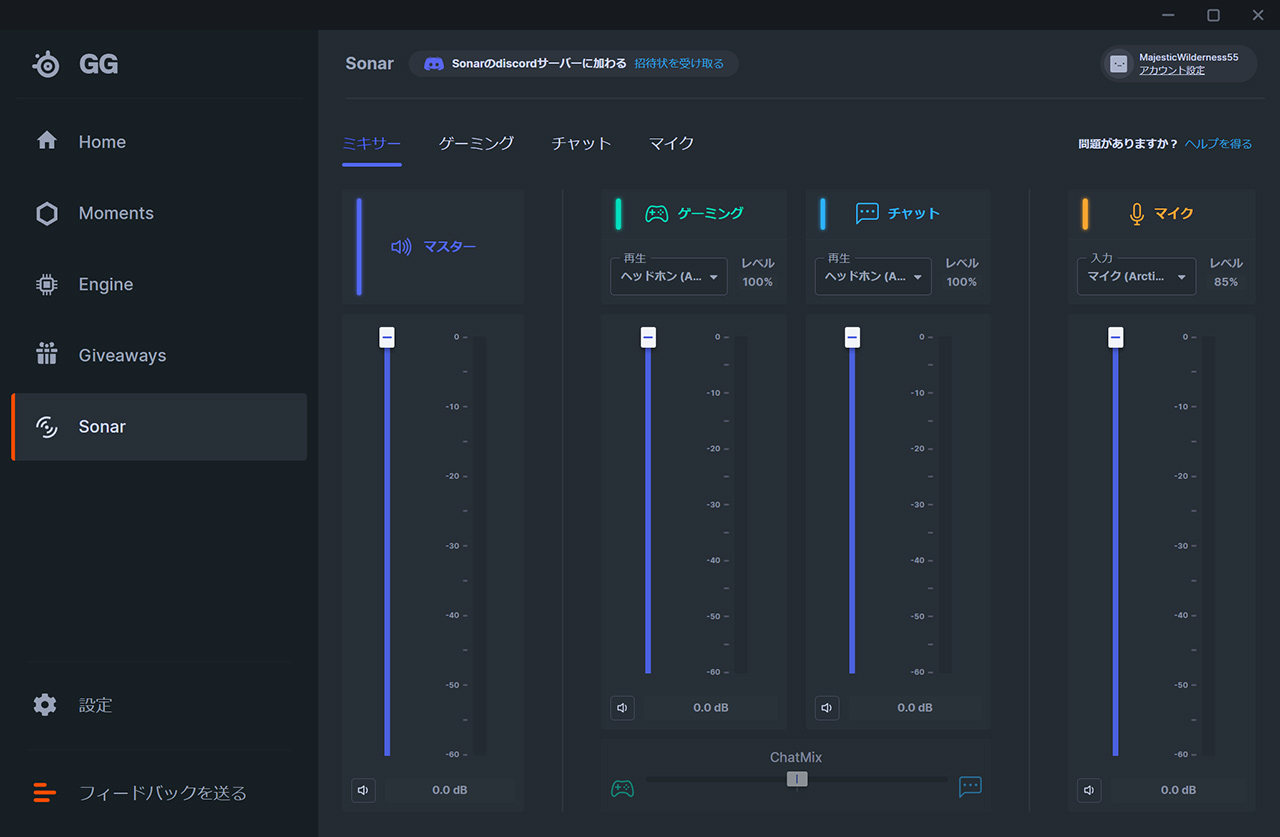The width and height of the screenshot is (1280, 837).
Task: Open 設定 settings gear in sidebar
Action: point(46,705)
